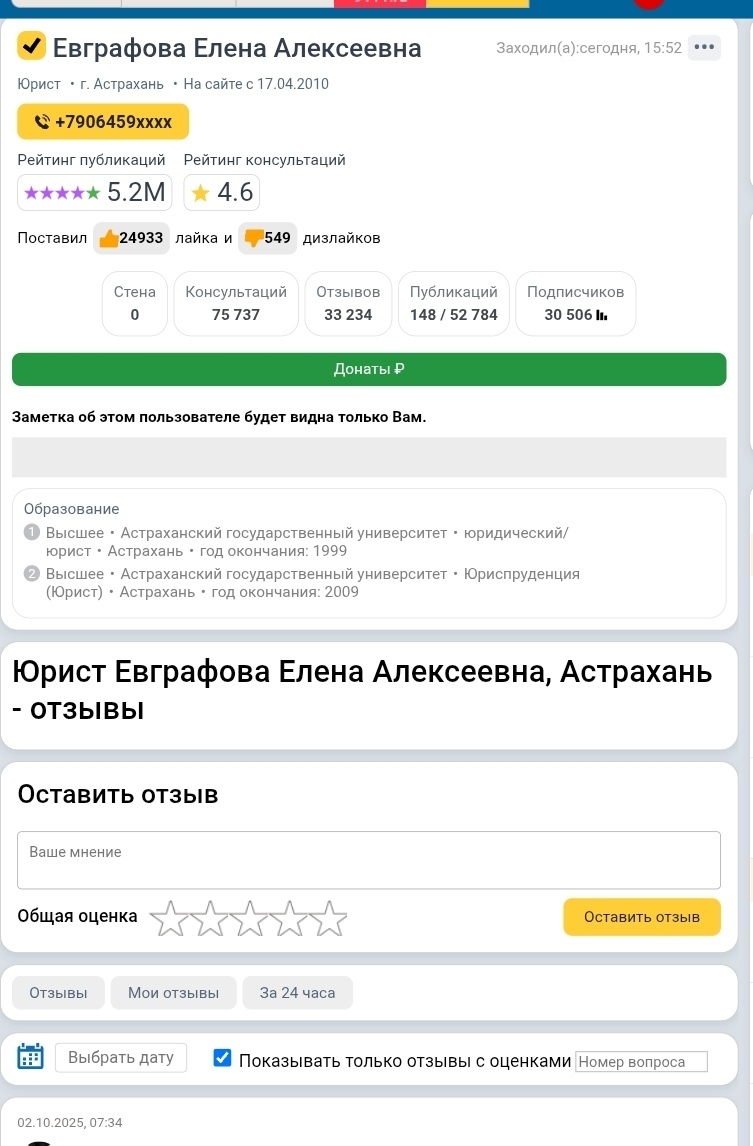This screenshot has width=753, height=1146.
Task: Click the Номер вопроса input field
Action: [x=641, y=1062]
